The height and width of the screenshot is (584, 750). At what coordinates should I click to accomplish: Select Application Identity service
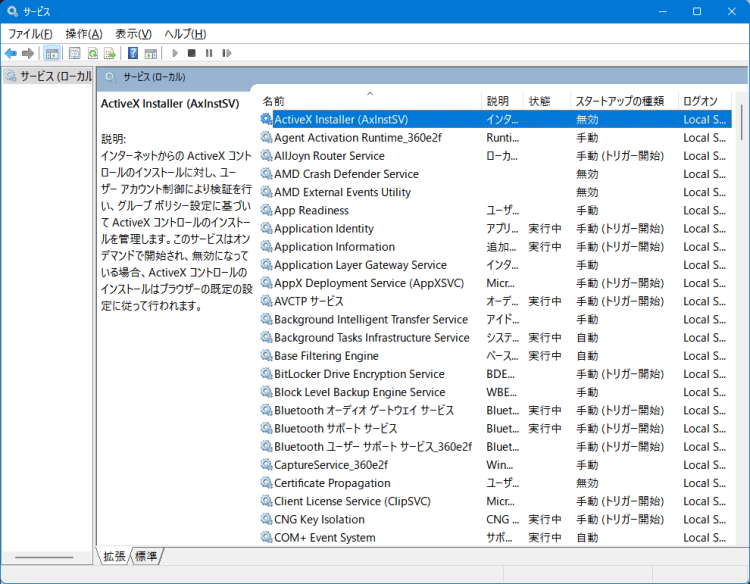coord(496,229)
